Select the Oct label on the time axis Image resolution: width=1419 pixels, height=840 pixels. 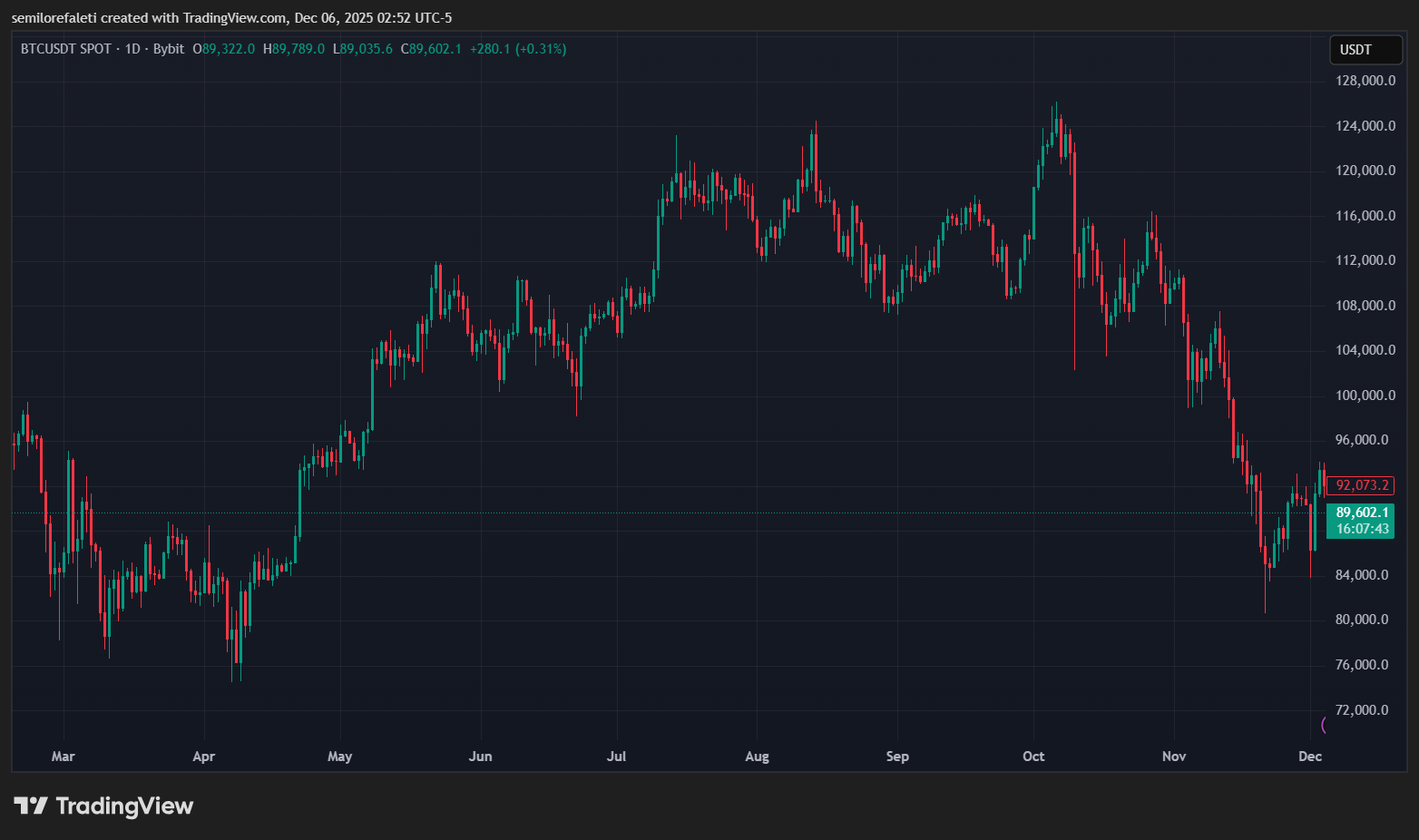point(1033,756)
